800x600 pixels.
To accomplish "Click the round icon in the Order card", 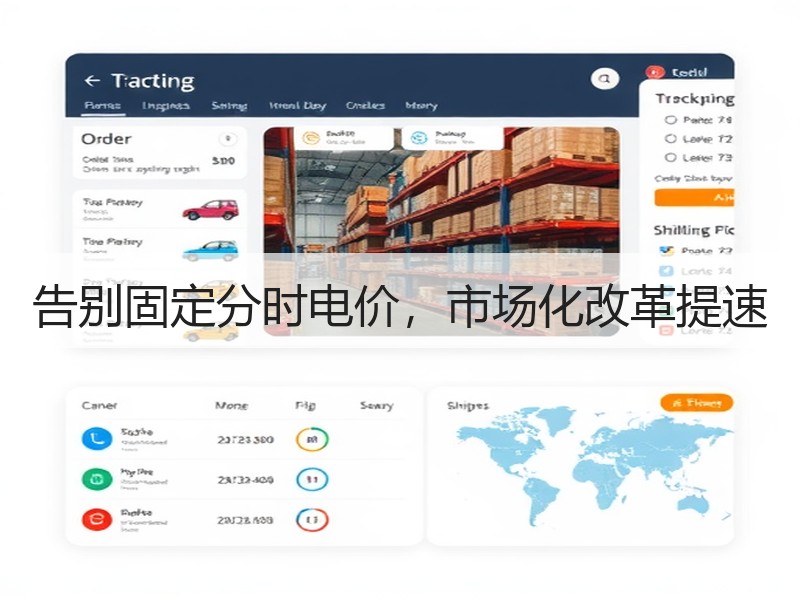I will [228, 138].
